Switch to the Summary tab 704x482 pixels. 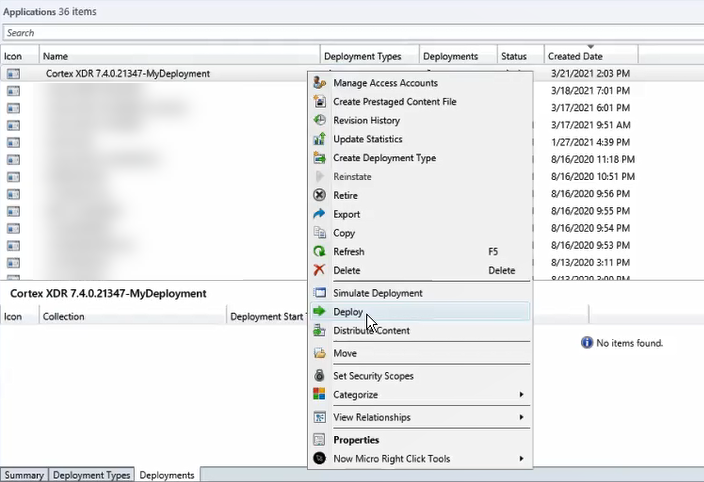click(24, 475)
